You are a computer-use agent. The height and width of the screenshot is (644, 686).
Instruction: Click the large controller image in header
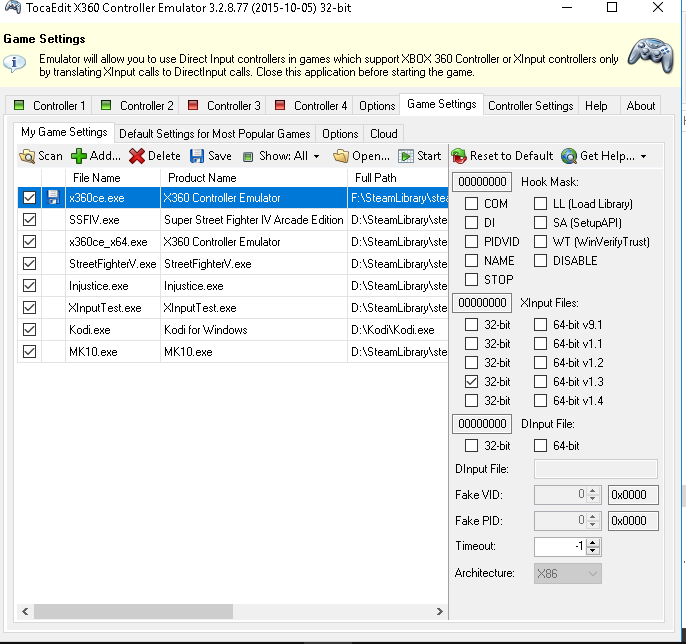coord(651,56)
